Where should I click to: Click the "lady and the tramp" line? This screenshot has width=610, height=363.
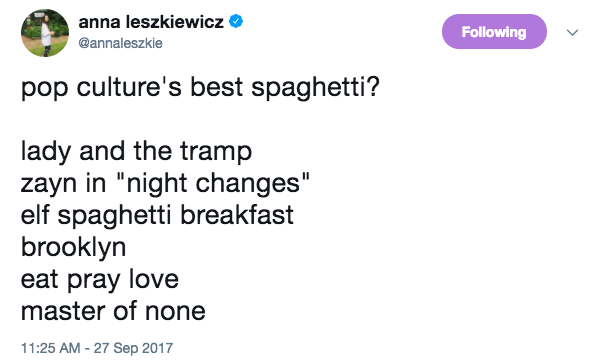pyautogui.click(x=137, y=151)
